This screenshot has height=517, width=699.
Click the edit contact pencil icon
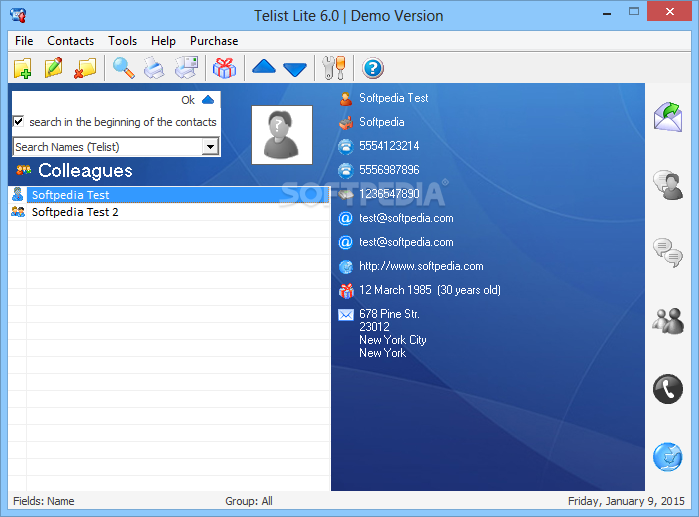point(53,68)
